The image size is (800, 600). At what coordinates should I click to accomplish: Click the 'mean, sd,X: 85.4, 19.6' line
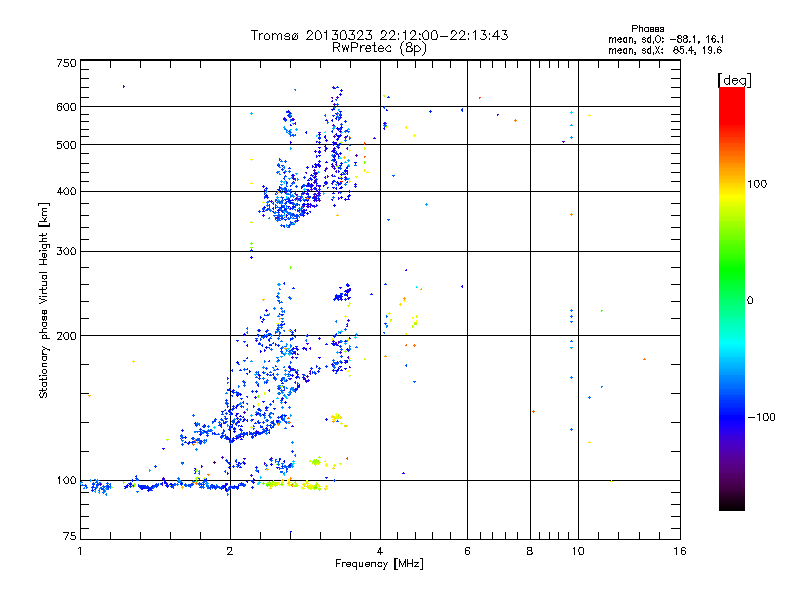(665, 50)
